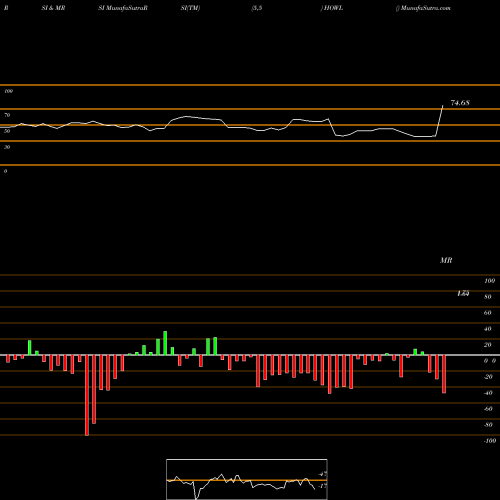The image size is (500, 500).
Task: Click the MR label above lower chart
Action: [x=446, y=260]
